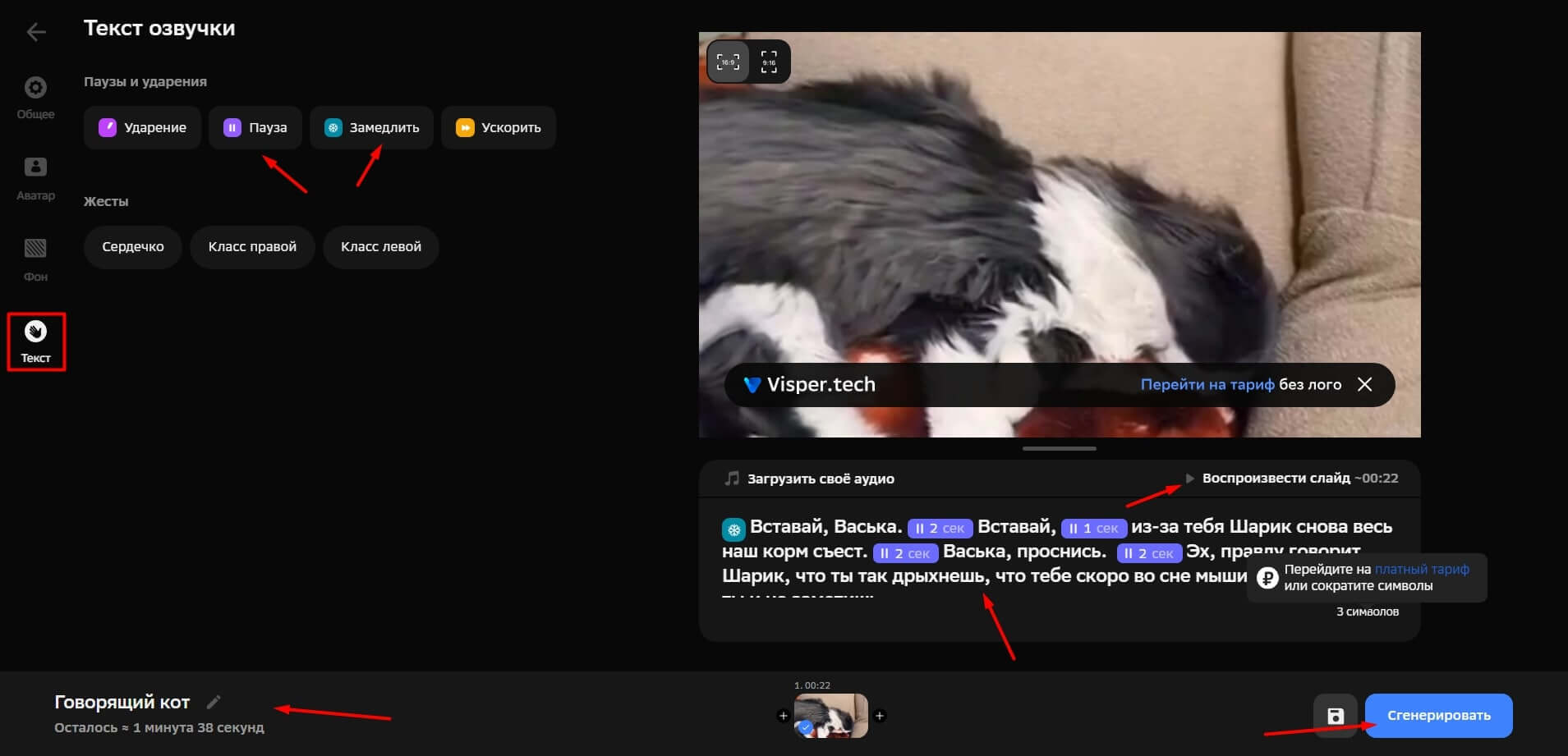Apply the Ускорить speech effect
Image resolution: width=1568 pixels, height=756 pixels.
tap(499, 127)
